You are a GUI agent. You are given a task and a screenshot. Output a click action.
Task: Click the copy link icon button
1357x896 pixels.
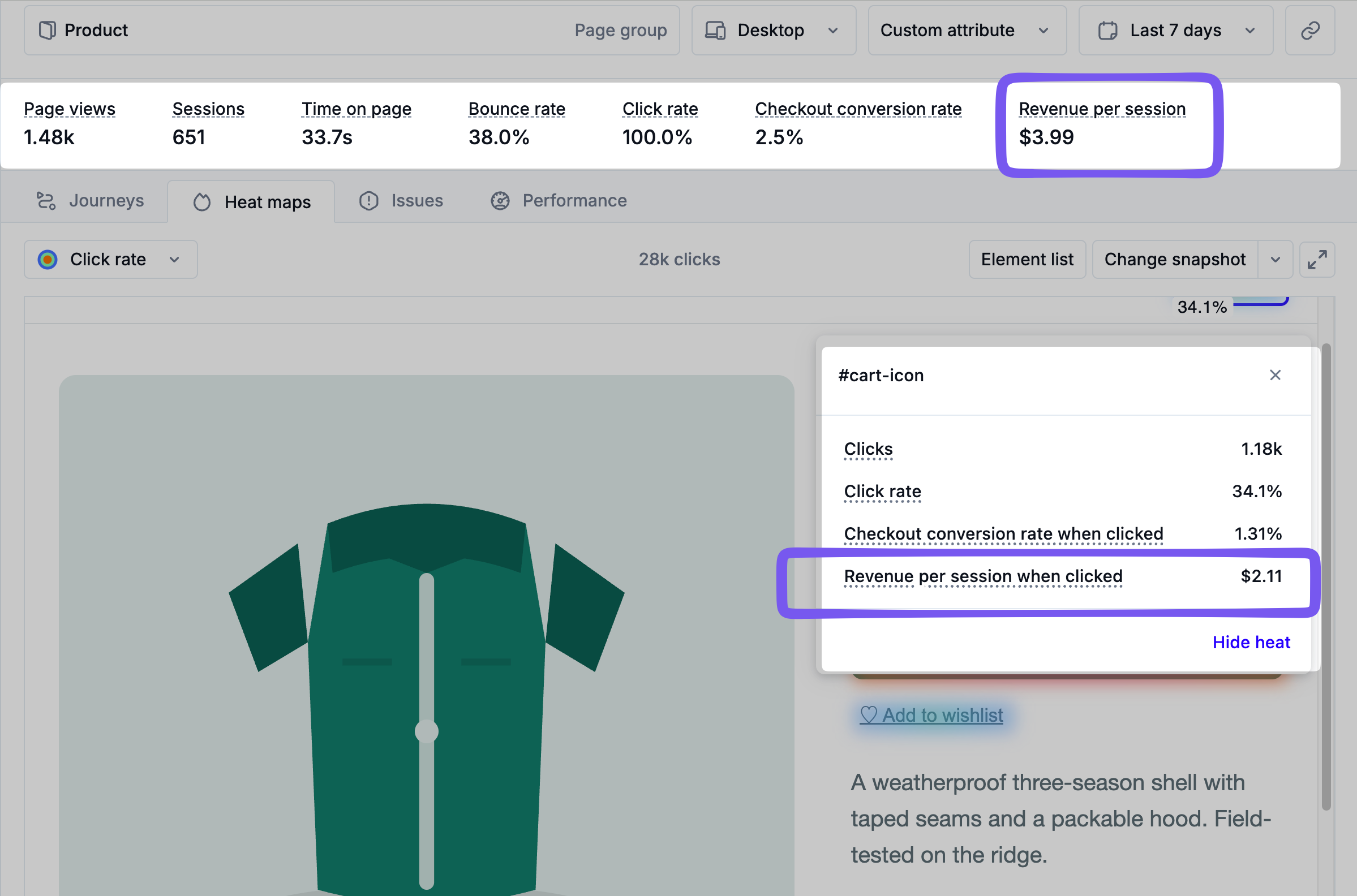click(x=1309, y=31)
